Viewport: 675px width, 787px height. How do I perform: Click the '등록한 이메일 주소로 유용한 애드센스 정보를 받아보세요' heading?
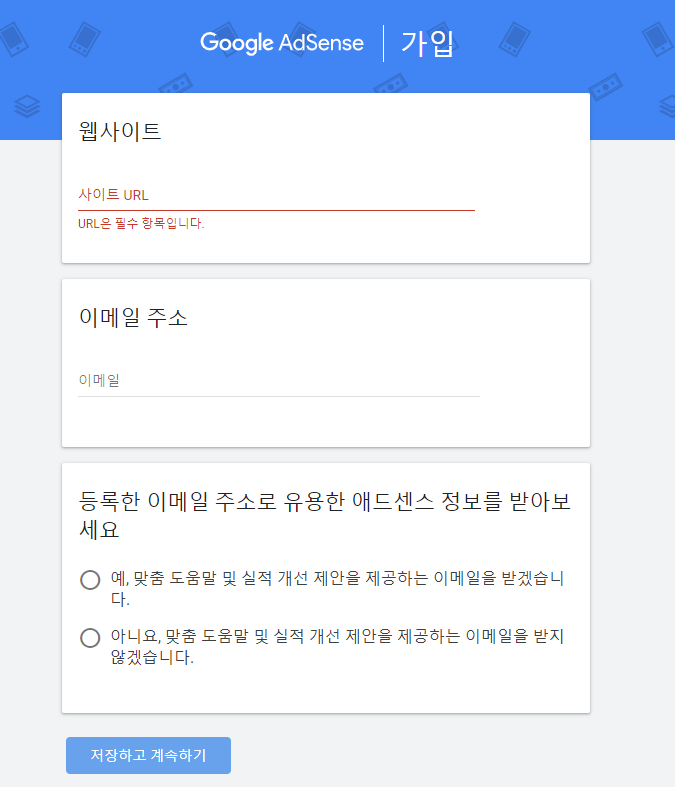(325, 515)
